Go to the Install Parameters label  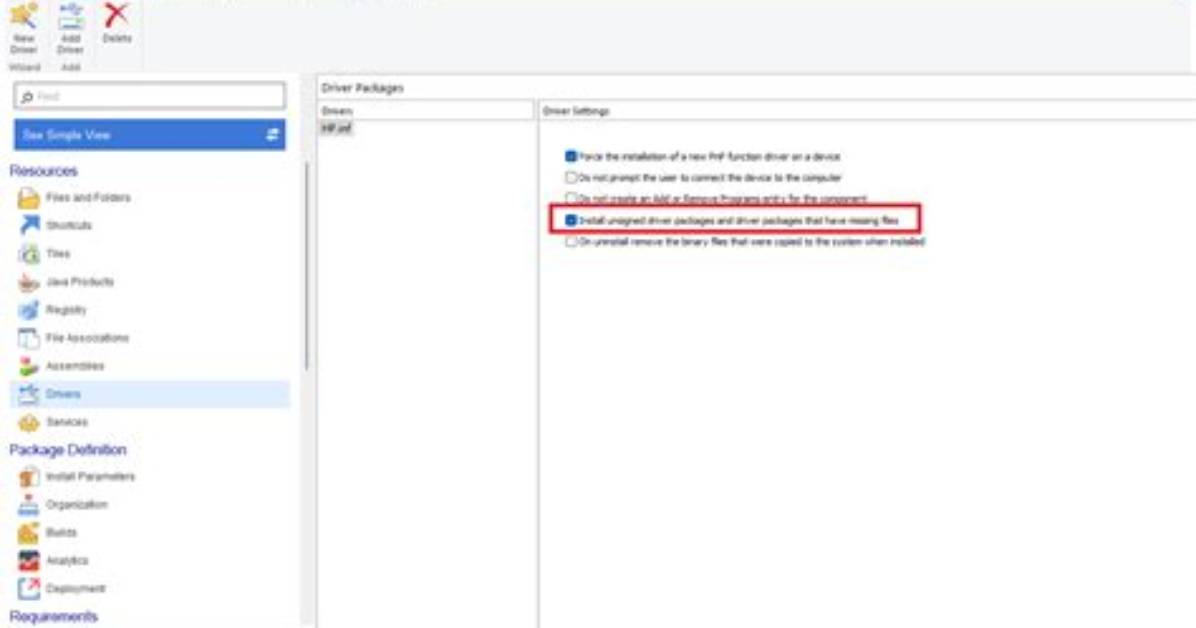(x=90, y=477)
